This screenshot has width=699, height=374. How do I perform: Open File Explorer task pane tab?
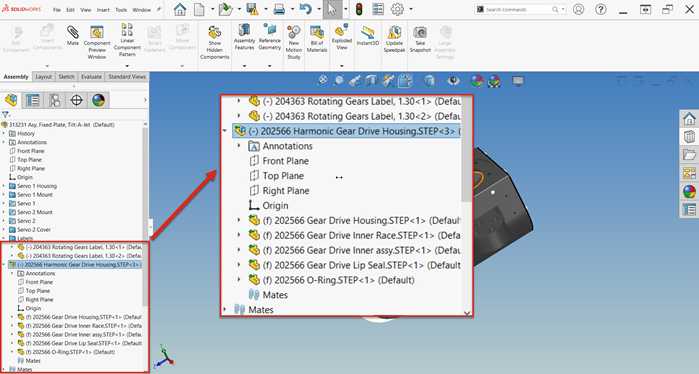pyautogui.click(x=689, y=155)
